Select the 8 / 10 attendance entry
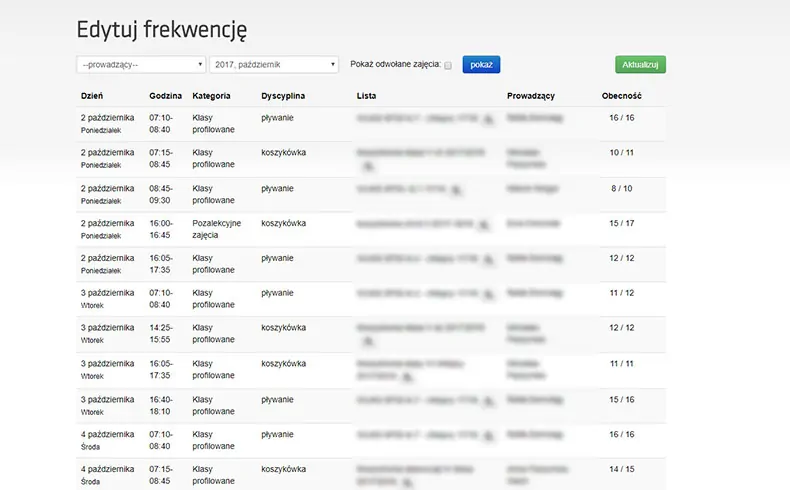The width and height of the screenshot is (790, 490). pyautogui.click(x=621, y=188)
